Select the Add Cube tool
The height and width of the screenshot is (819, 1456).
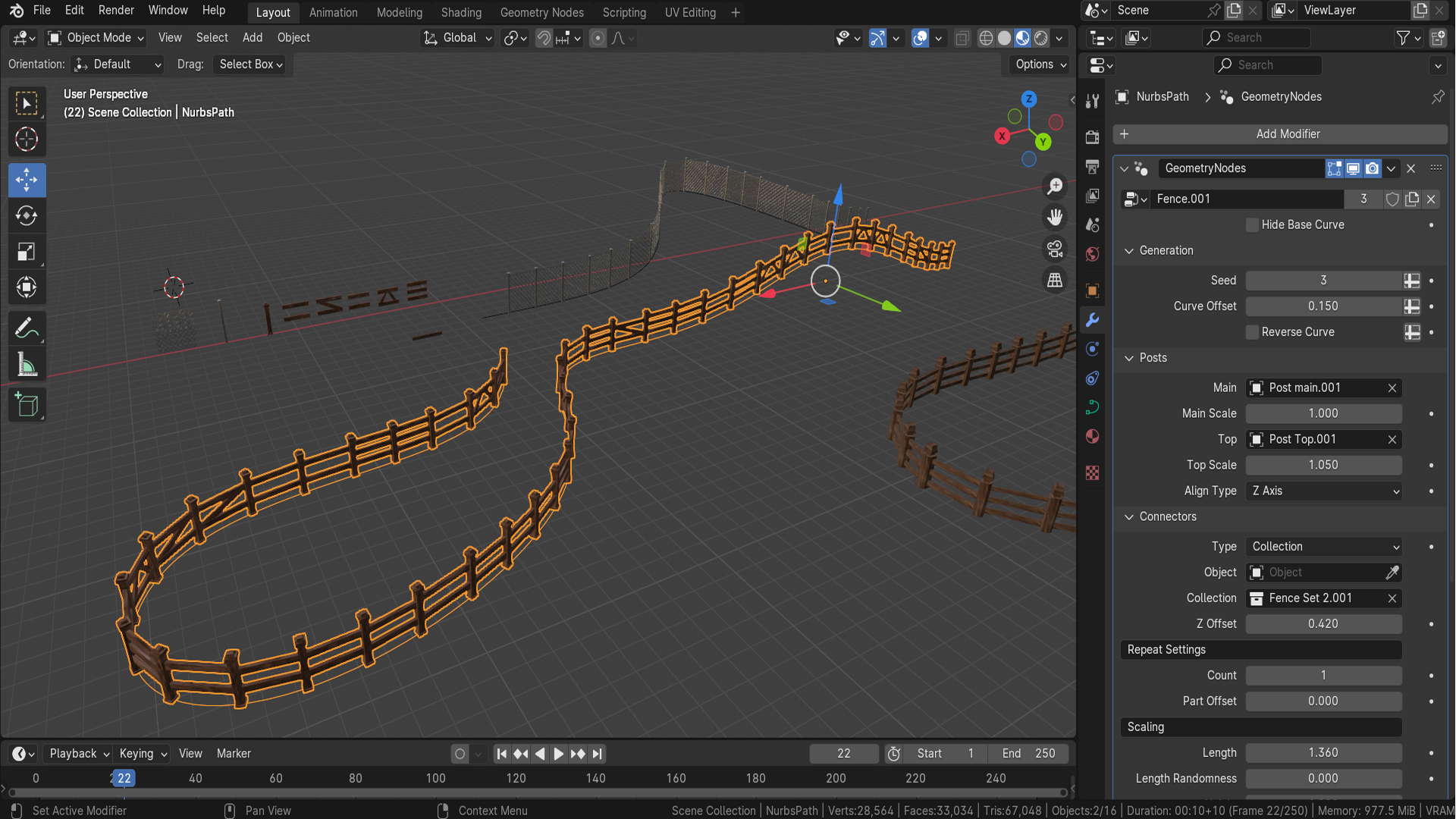[27, 405]
